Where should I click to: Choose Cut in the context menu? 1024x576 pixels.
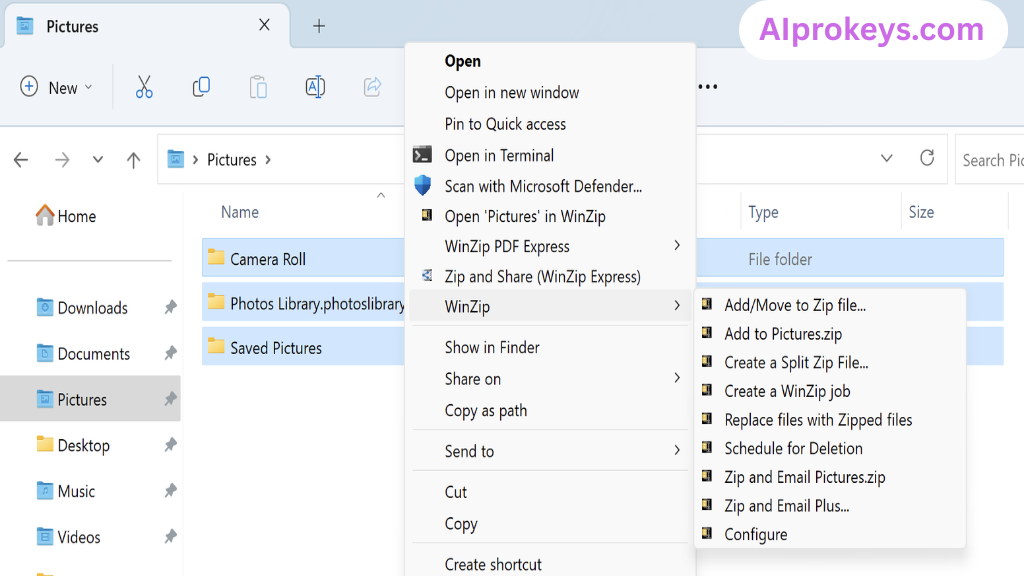click(456, 492)
